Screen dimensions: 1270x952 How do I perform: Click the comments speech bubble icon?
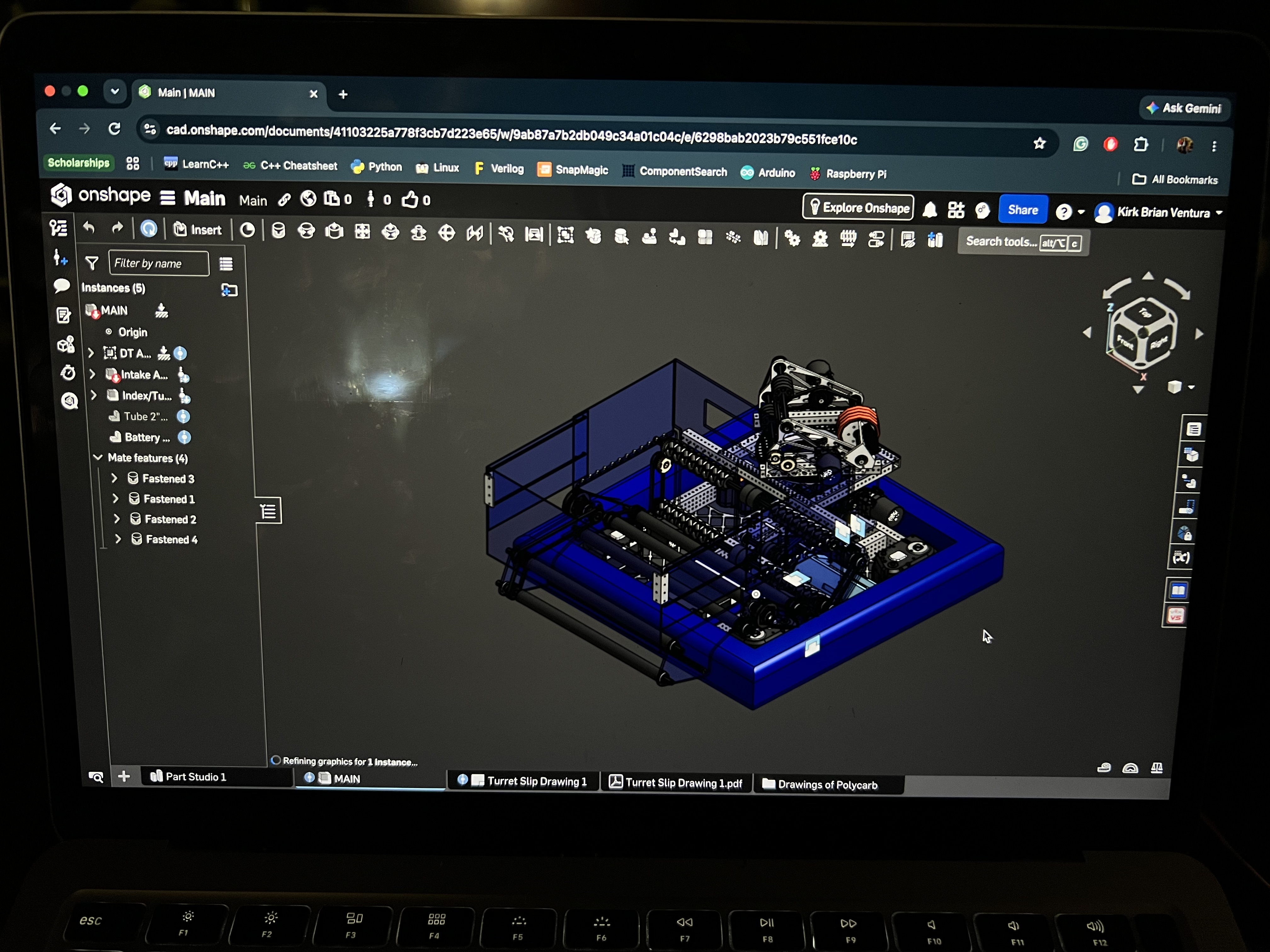coord(61,286)
